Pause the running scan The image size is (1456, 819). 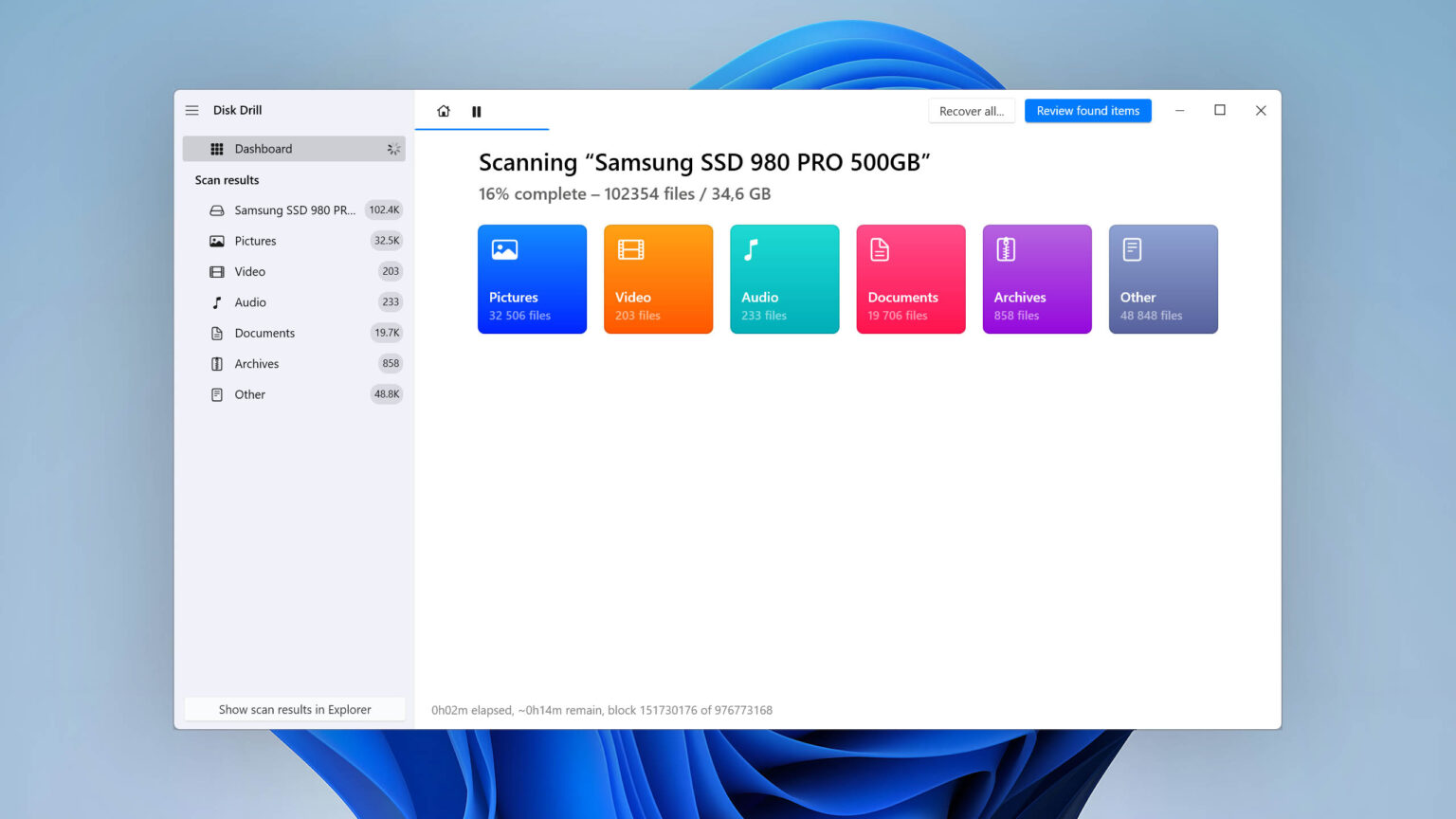point(478,111)
